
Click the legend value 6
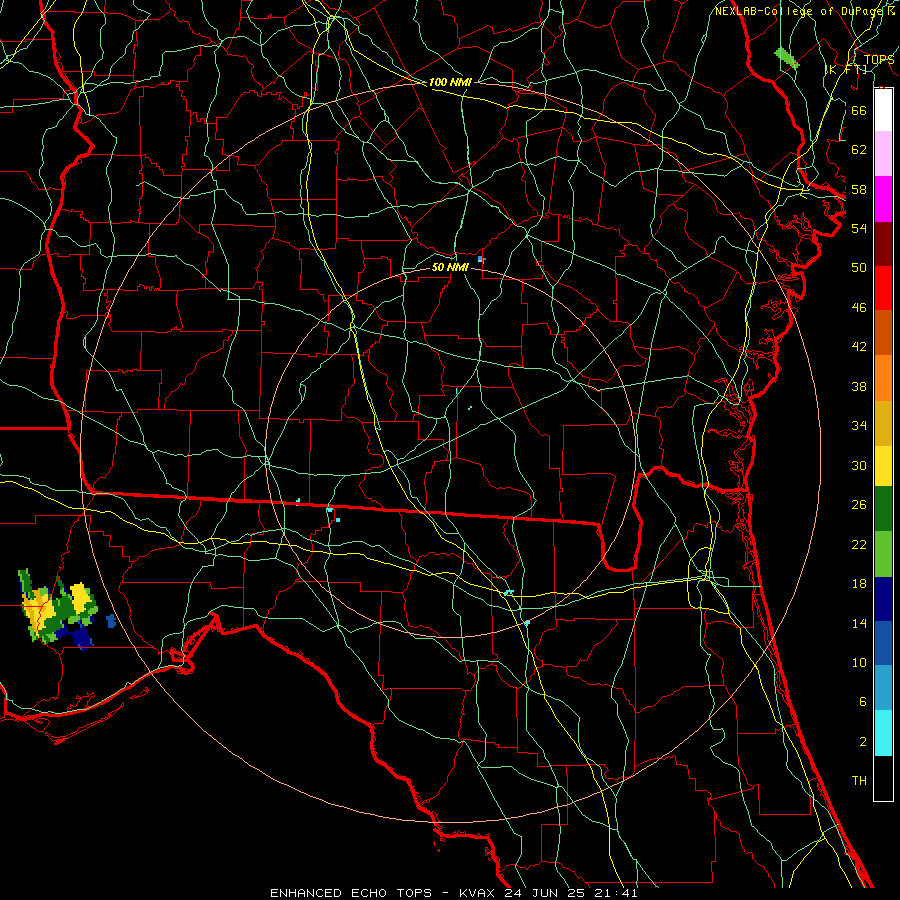click(x=862, y=701)
